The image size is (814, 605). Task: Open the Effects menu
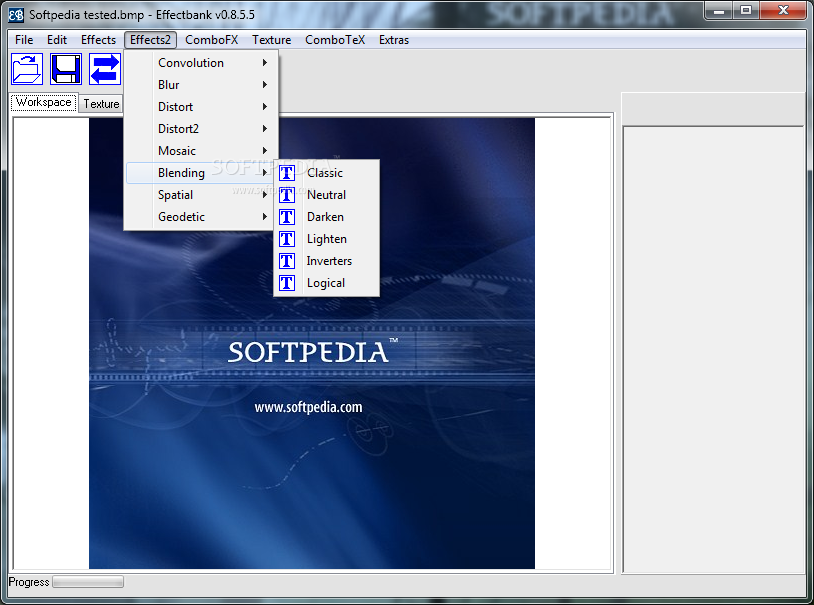98,40
